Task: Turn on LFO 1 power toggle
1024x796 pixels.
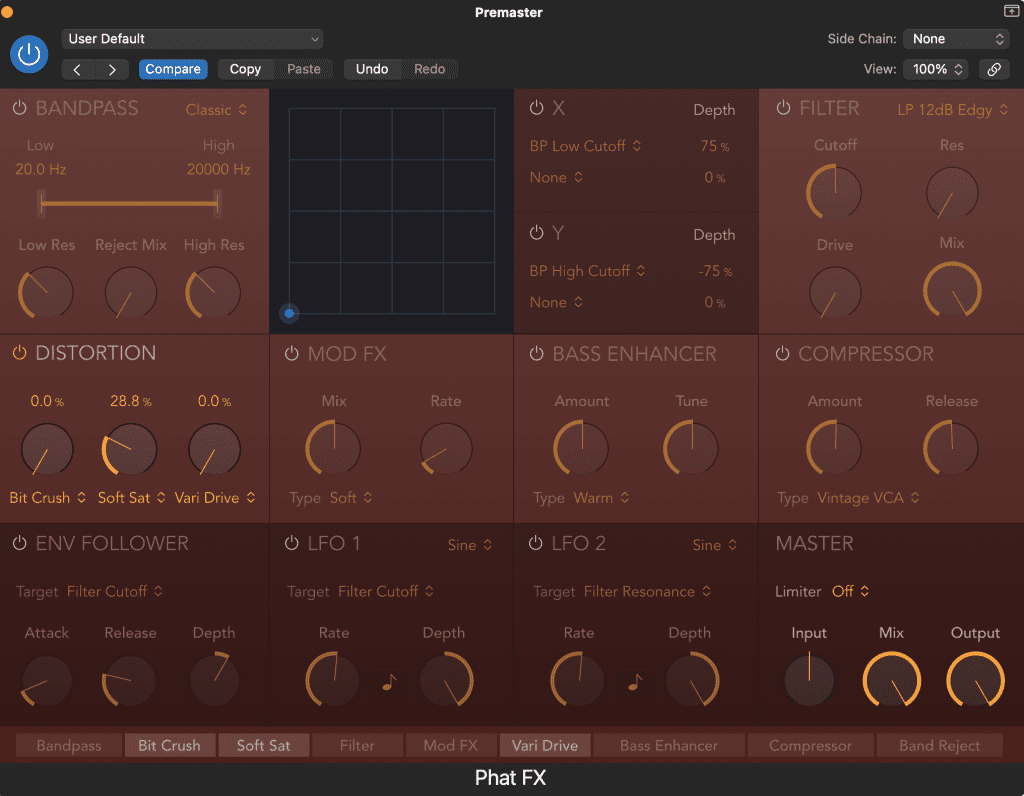Action: (x=291, y=543)
